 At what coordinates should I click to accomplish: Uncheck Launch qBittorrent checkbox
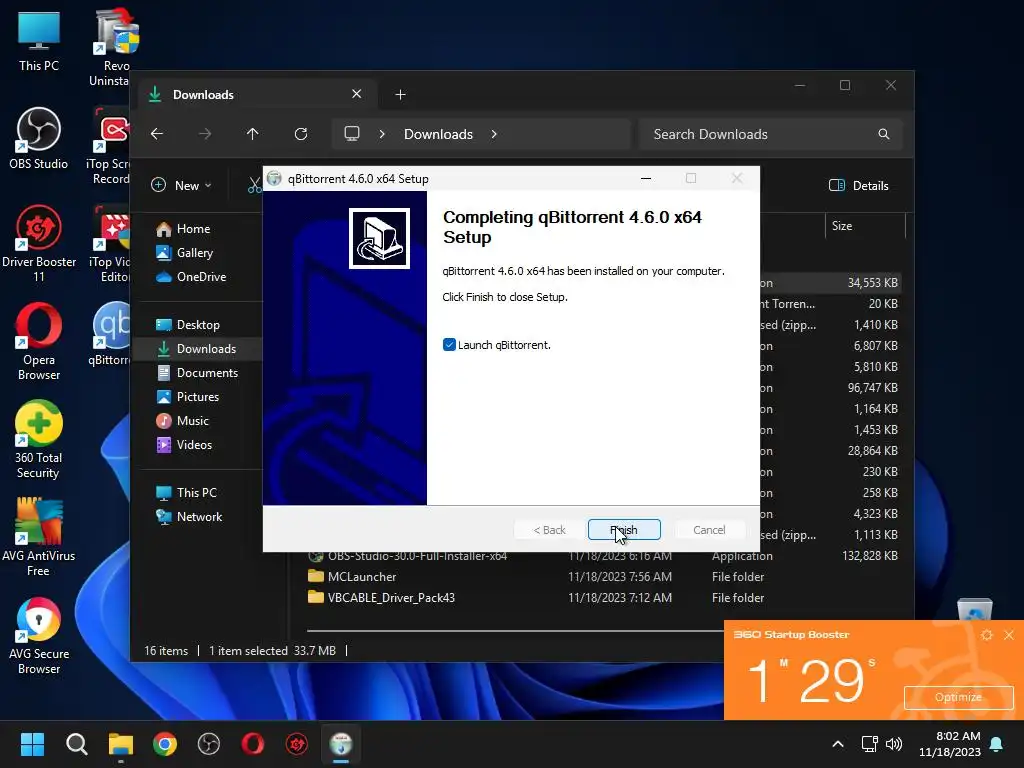[x=449, y=345]
